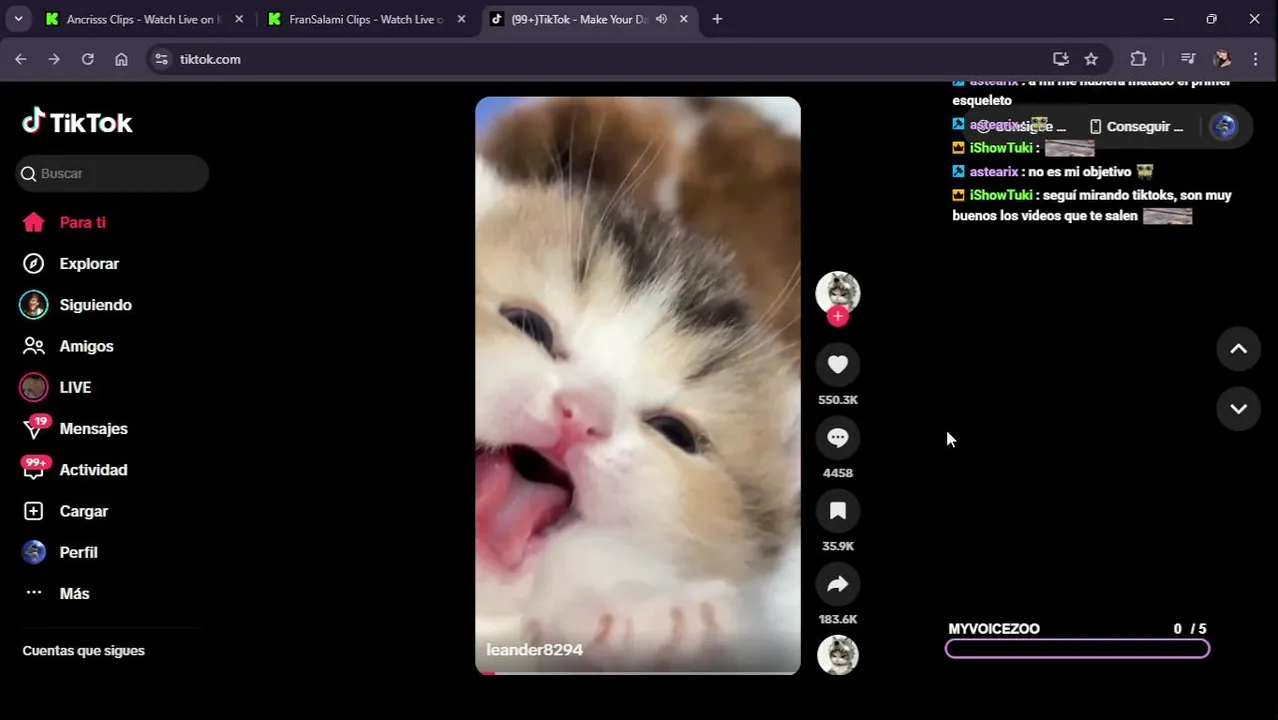Screen dimensions: 1278x720
Task: Focus the Buscar search field
Action: pyautogui.click(x=112, y=173)
